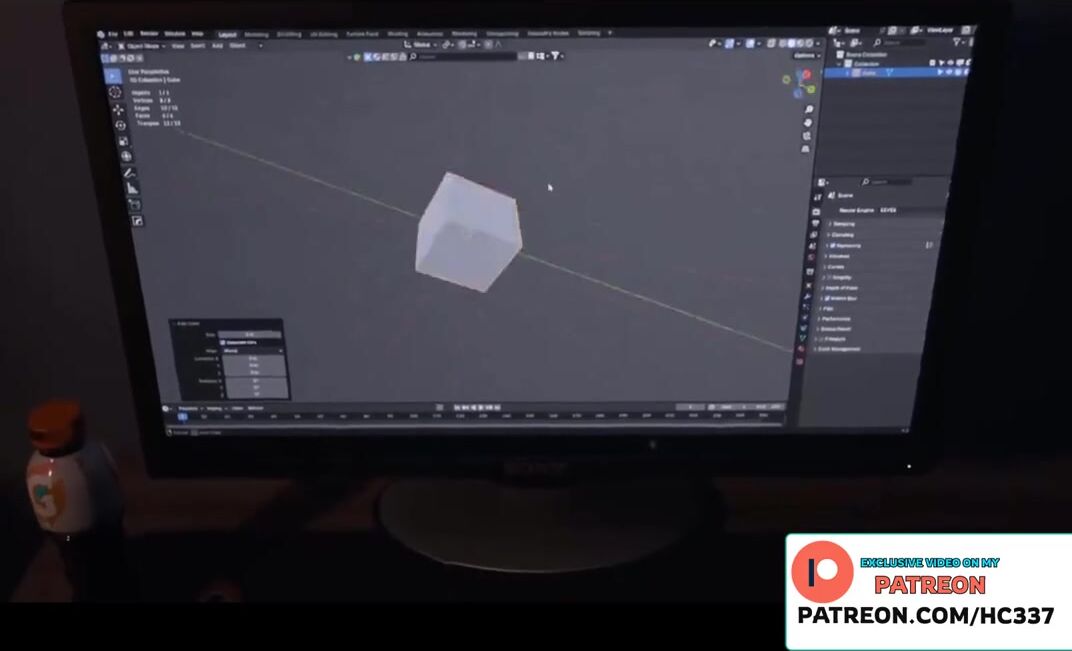This screenshot has width=1072, height=651.
Task: Toggle snapping magnet in viewport header
Action: point(461,44)
